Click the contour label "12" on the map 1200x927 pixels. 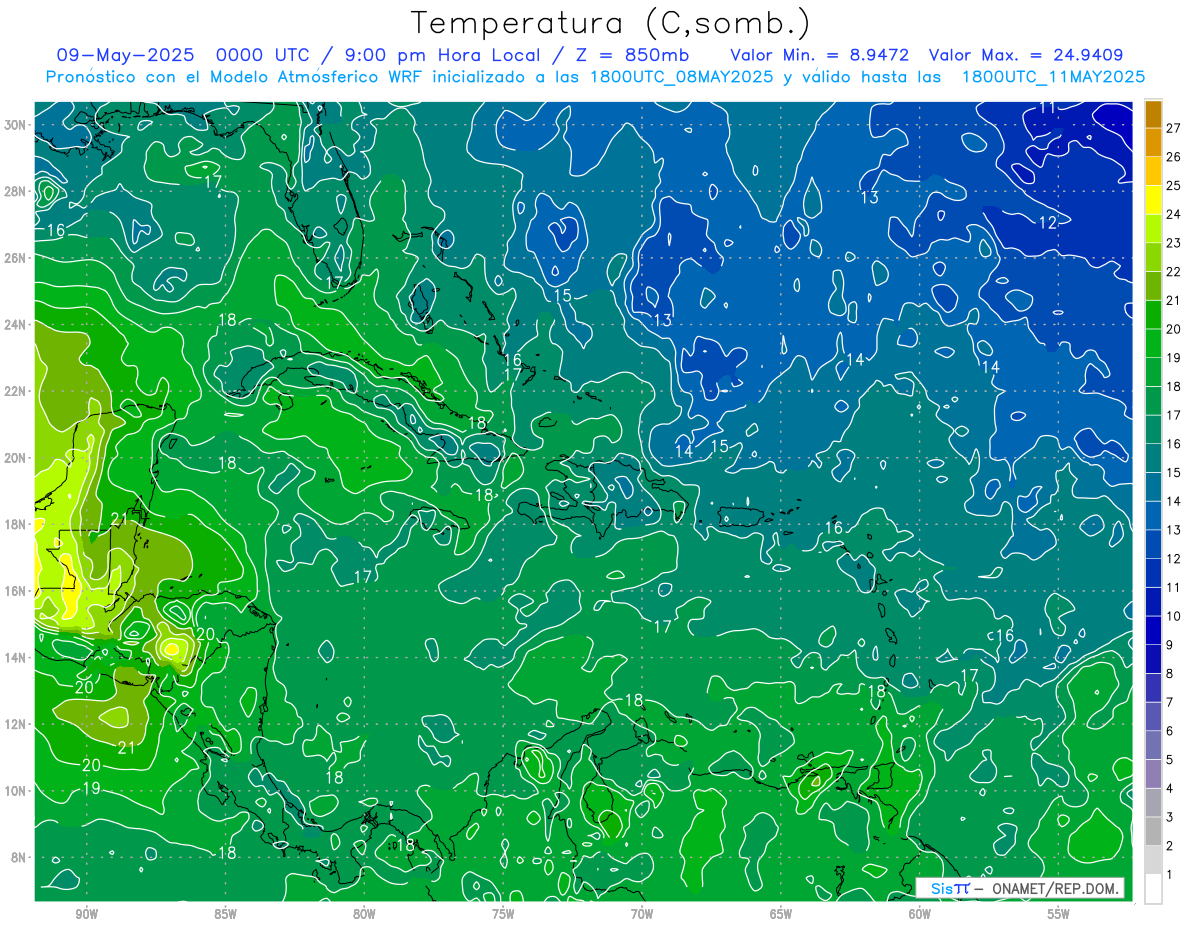coord(1048,223)
